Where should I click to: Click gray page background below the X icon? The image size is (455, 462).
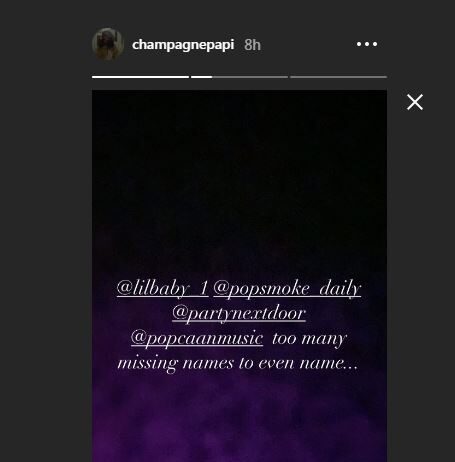tap(421, 267)
